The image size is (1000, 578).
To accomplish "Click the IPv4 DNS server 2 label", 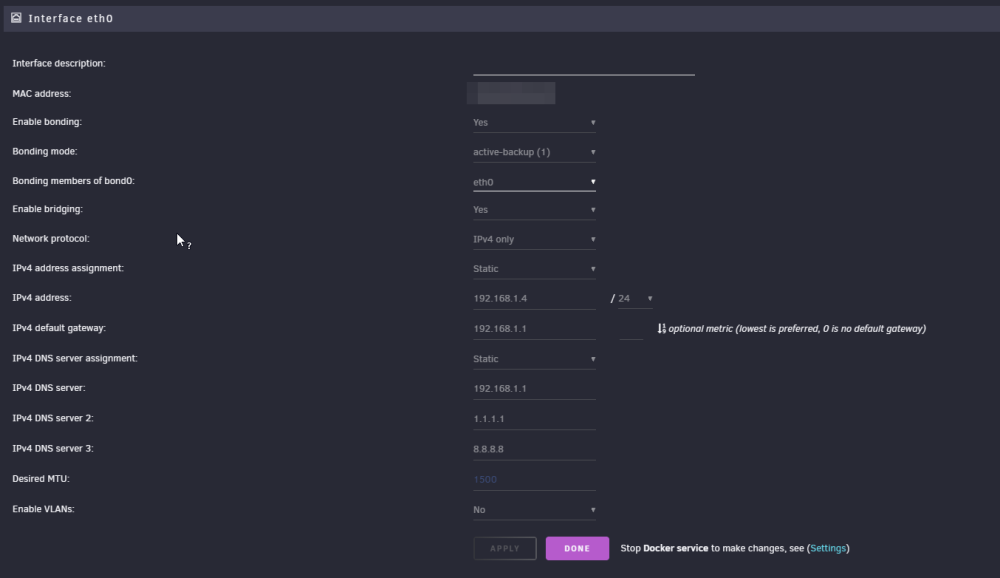I will click(53, 418).
